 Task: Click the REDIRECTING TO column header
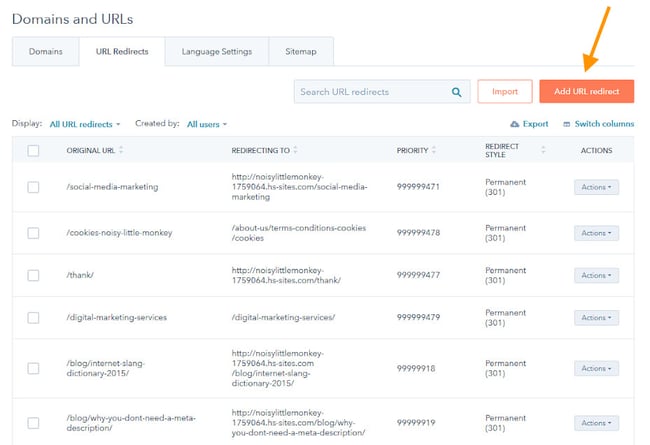tap(260, 151)
